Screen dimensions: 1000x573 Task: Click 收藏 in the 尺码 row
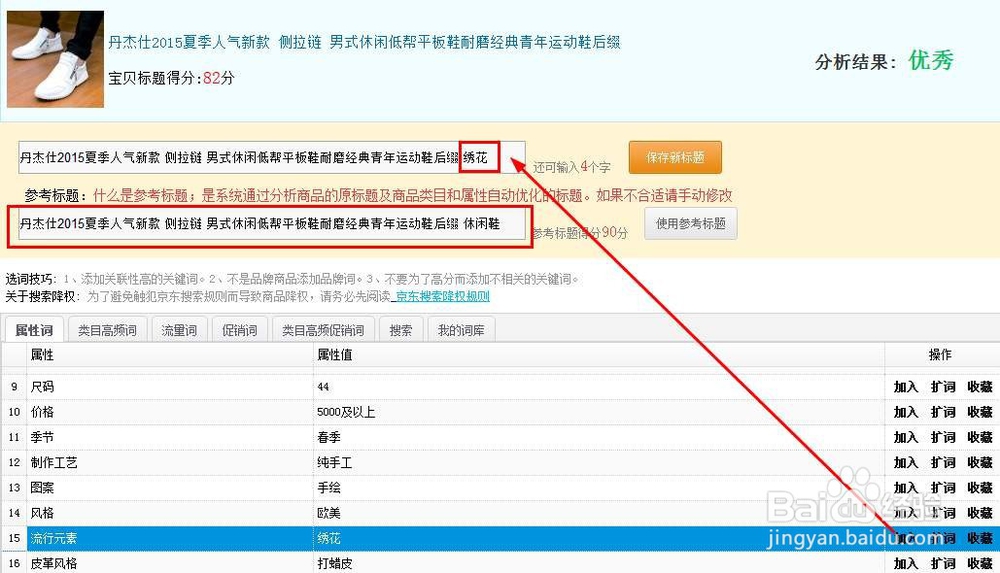pyautogui.click(x=980, y=387)
